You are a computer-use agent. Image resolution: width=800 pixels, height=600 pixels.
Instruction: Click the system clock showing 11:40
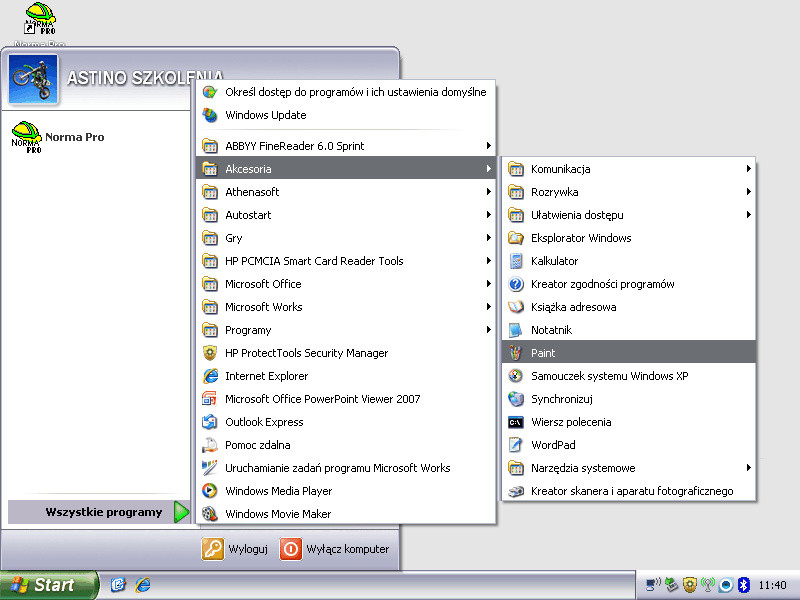point(772,585)
